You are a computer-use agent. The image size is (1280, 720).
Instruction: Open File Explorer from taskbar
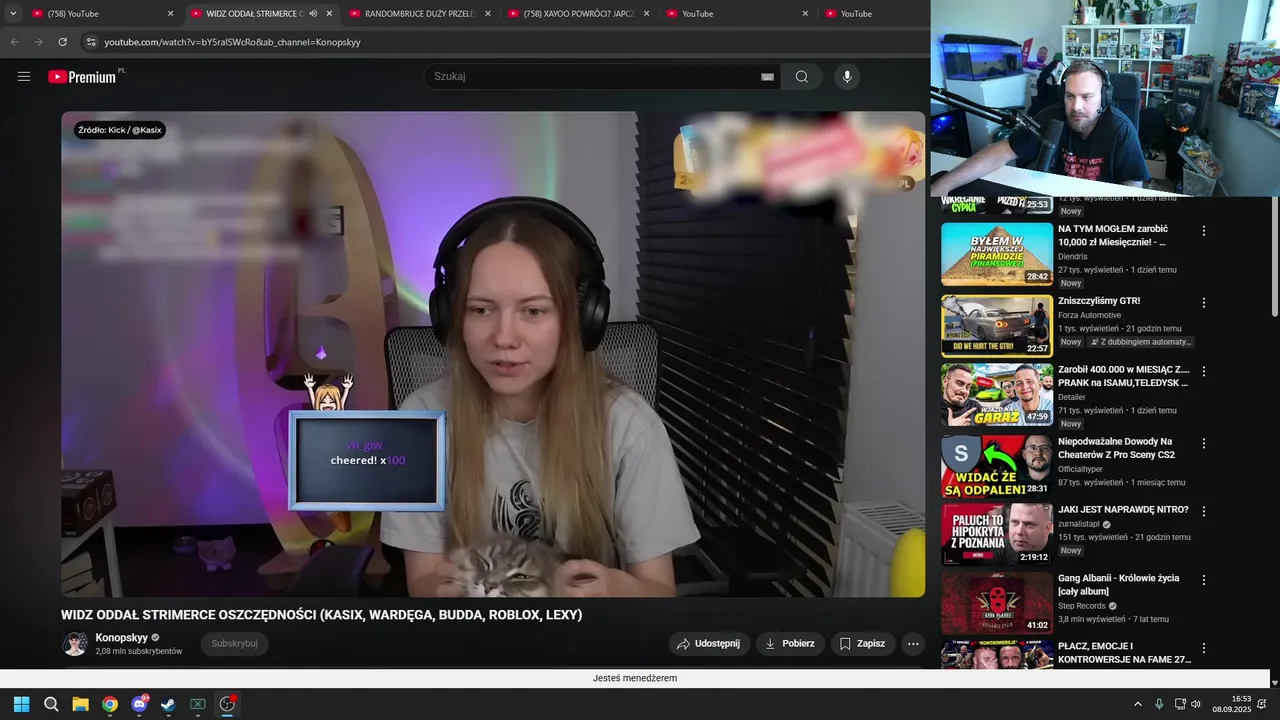click(x=80, y=704)
